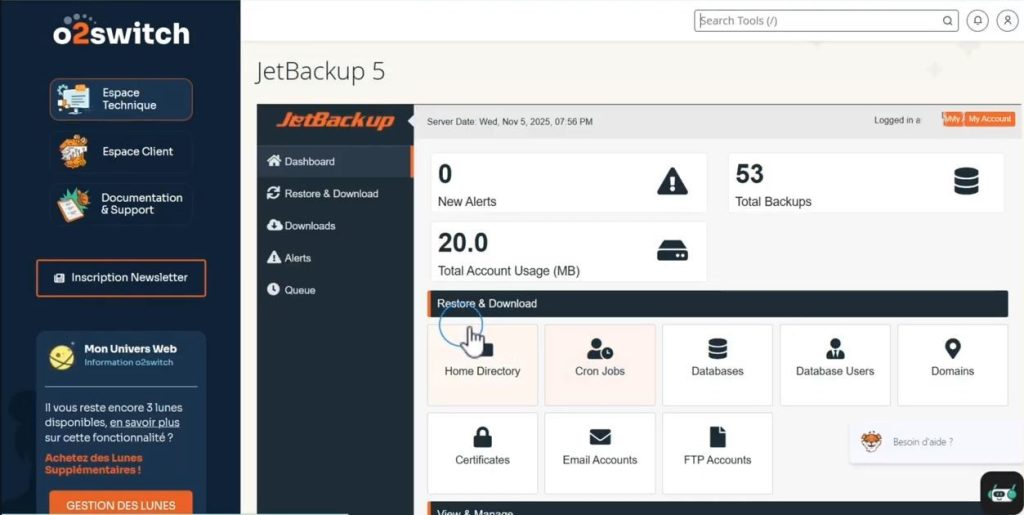
Task: Open the Alerts menu item
Action: [334, 258]
